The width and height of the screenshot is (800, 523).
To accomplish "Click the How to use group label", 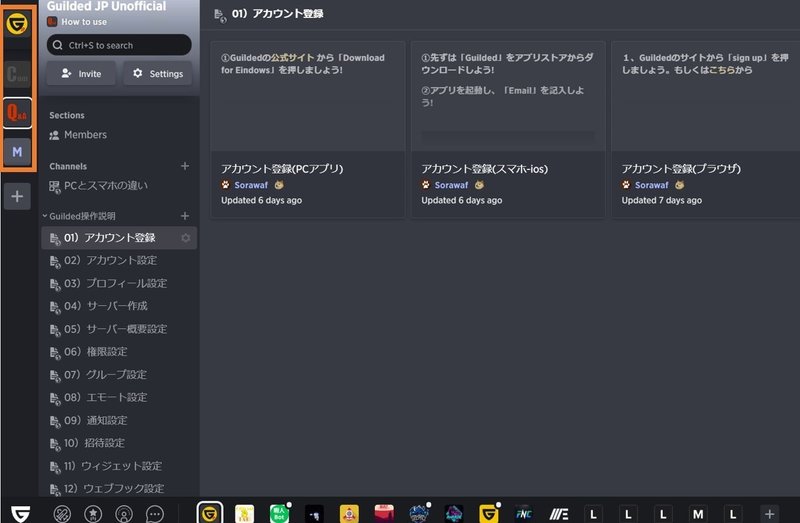I will click(84, 22).
